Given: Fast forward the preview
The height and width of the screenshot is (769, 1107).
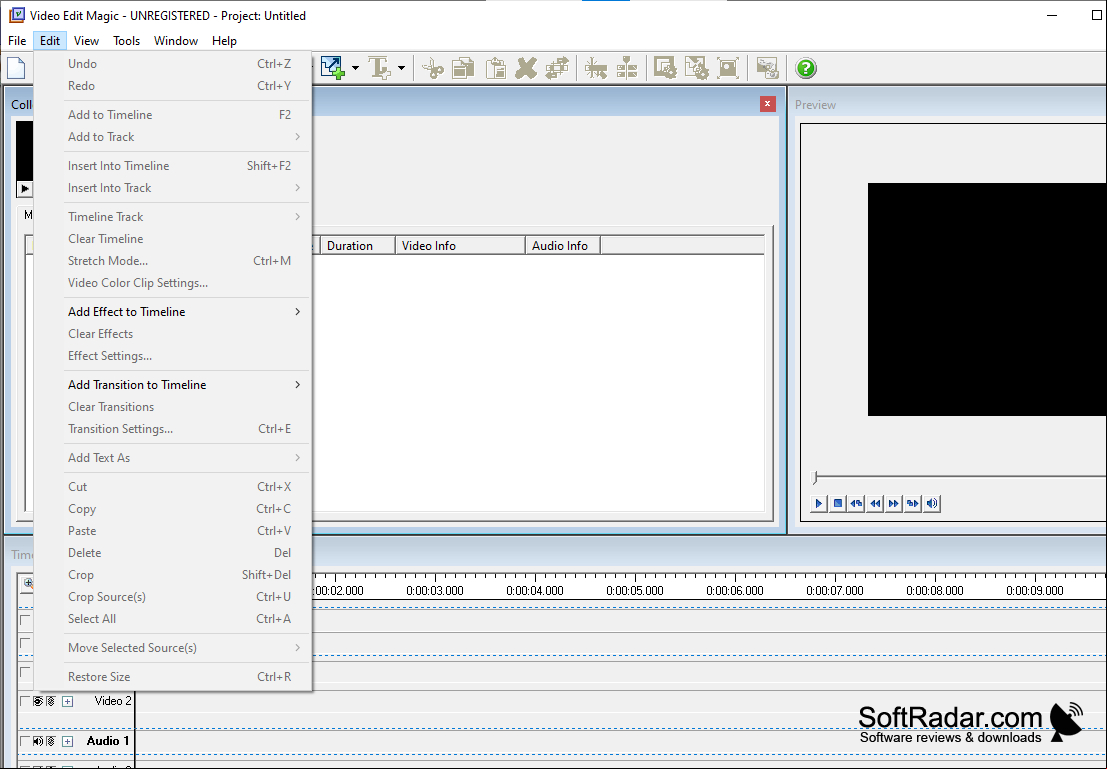Looking at the screenshot, I should coord(894,503).
